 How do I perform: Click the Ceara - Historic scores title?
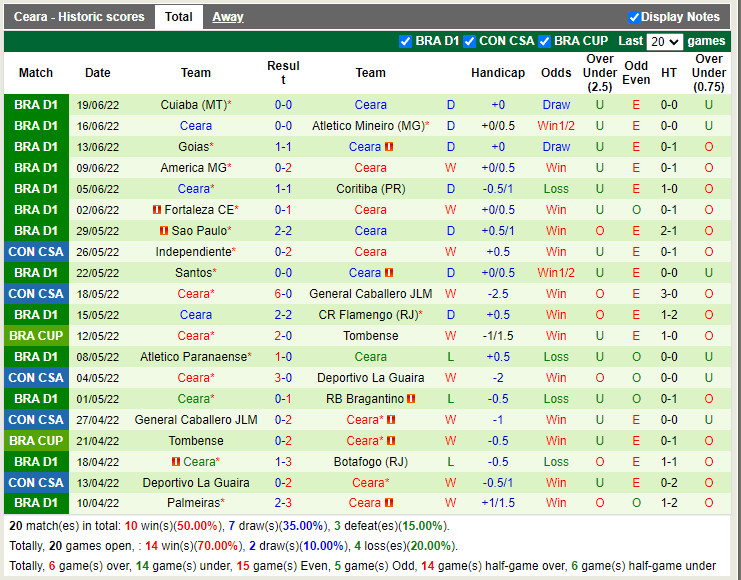point(79,17)
